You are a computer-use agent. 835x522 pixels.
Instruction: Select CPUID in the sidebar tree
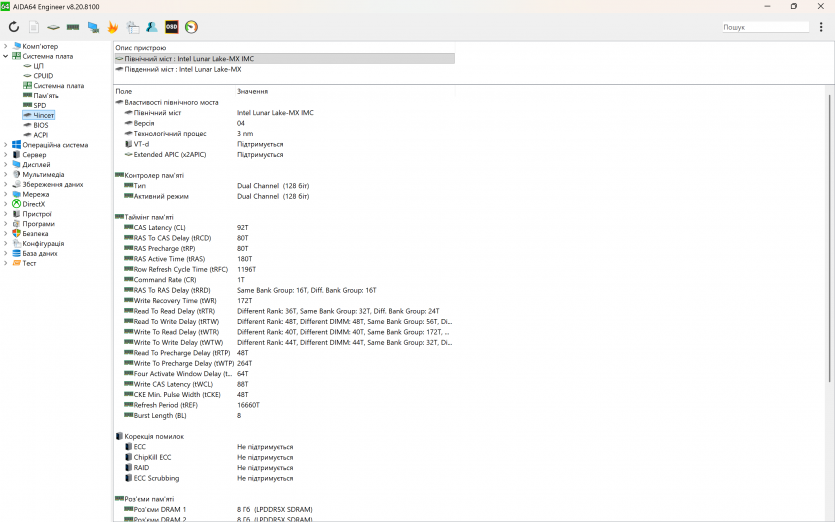(43, 76)
